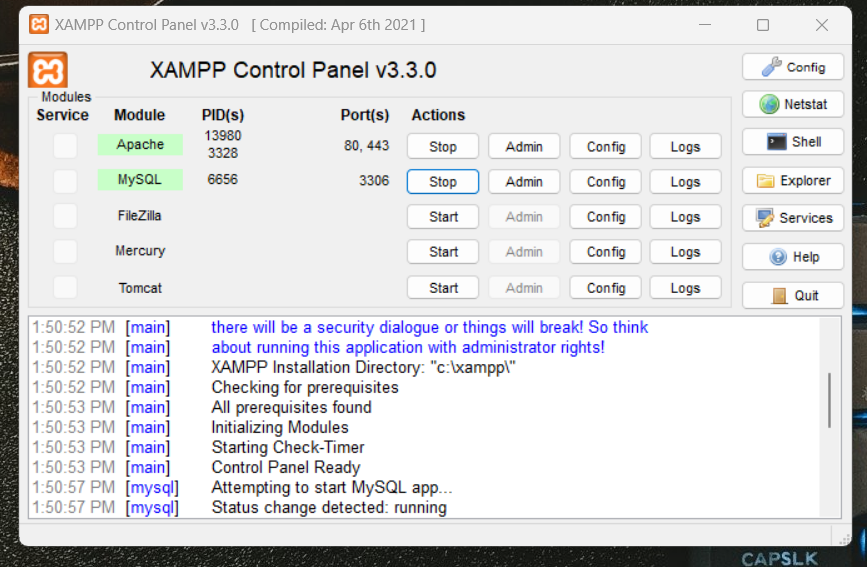Viewport: 867px width, 567px height.
Task: Click the FileZilla Admin button
Action: [524, 217]
